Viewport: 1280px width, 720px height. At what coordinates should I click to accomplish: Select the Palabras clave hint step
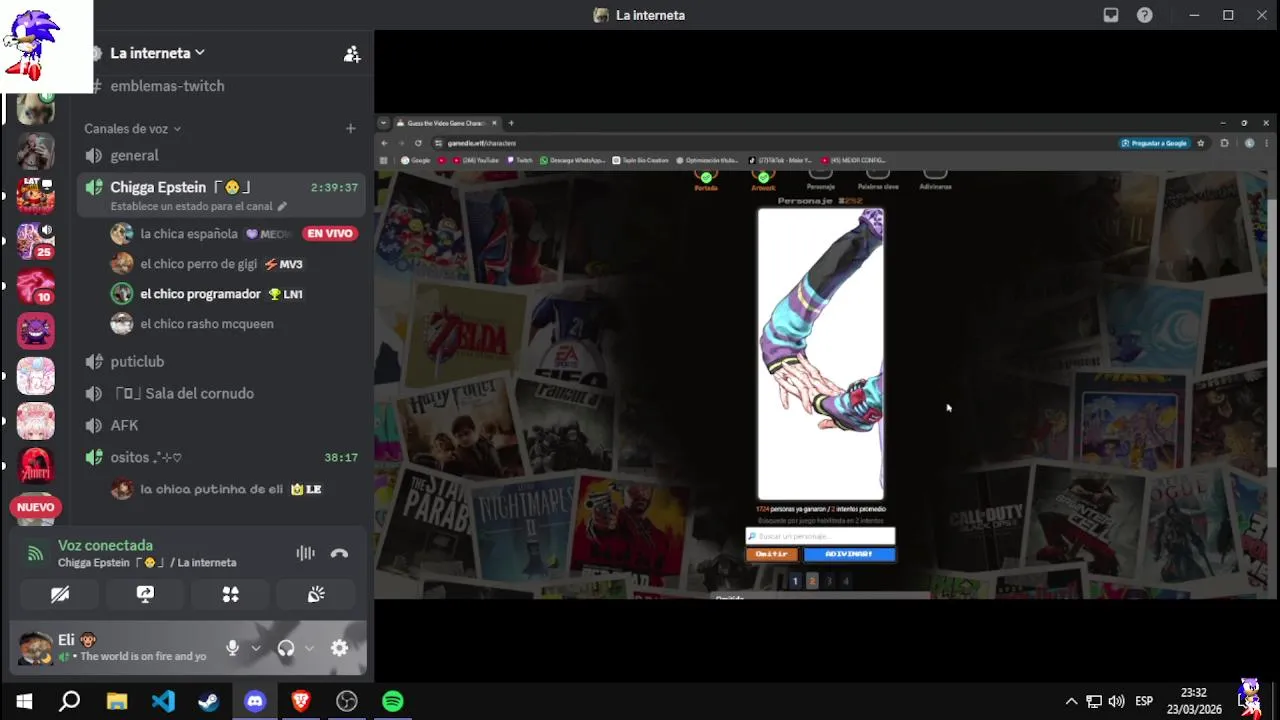(x=877, y=180)
